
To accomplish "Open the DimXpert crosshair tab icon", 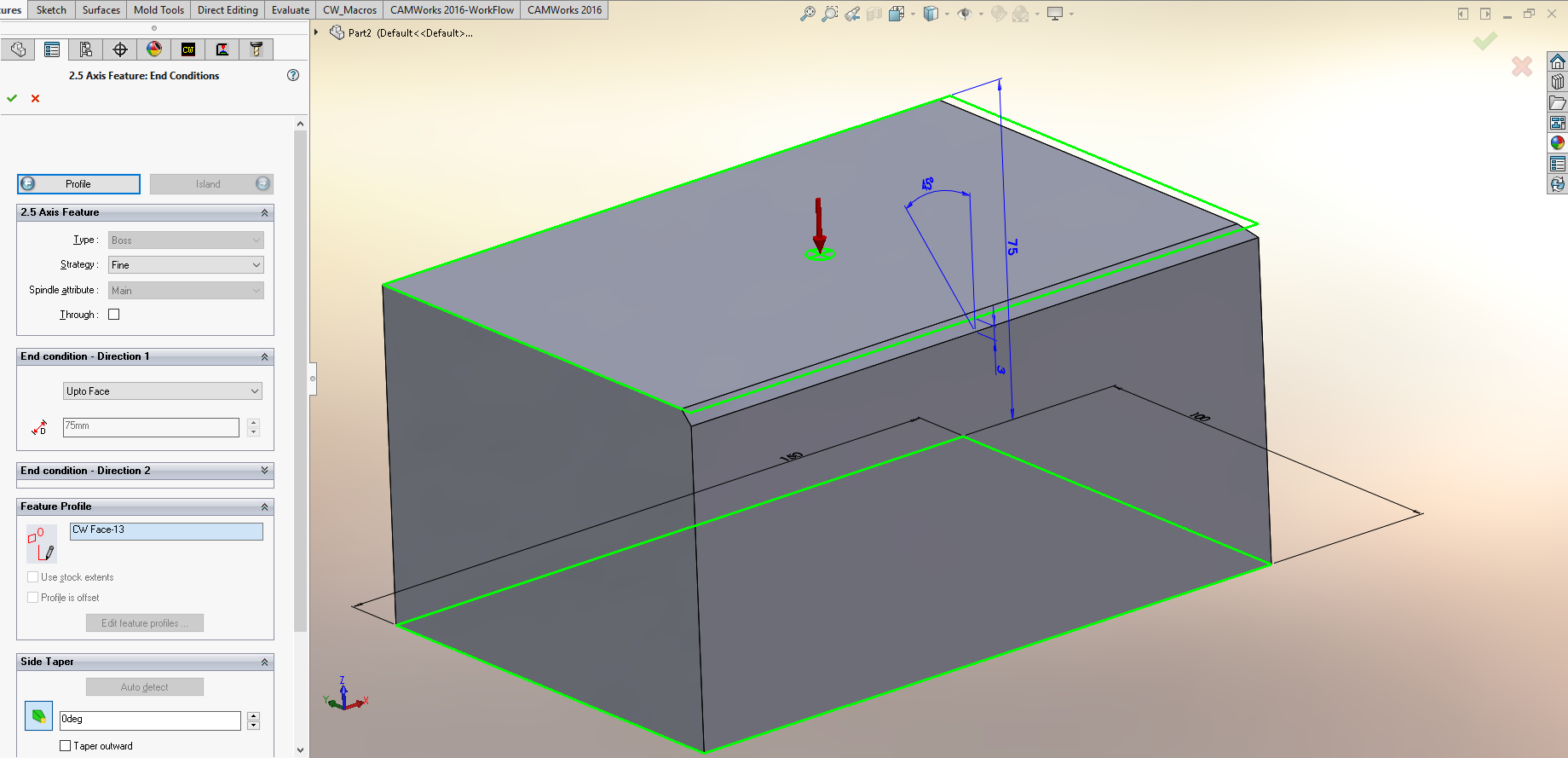I will 120,49.
